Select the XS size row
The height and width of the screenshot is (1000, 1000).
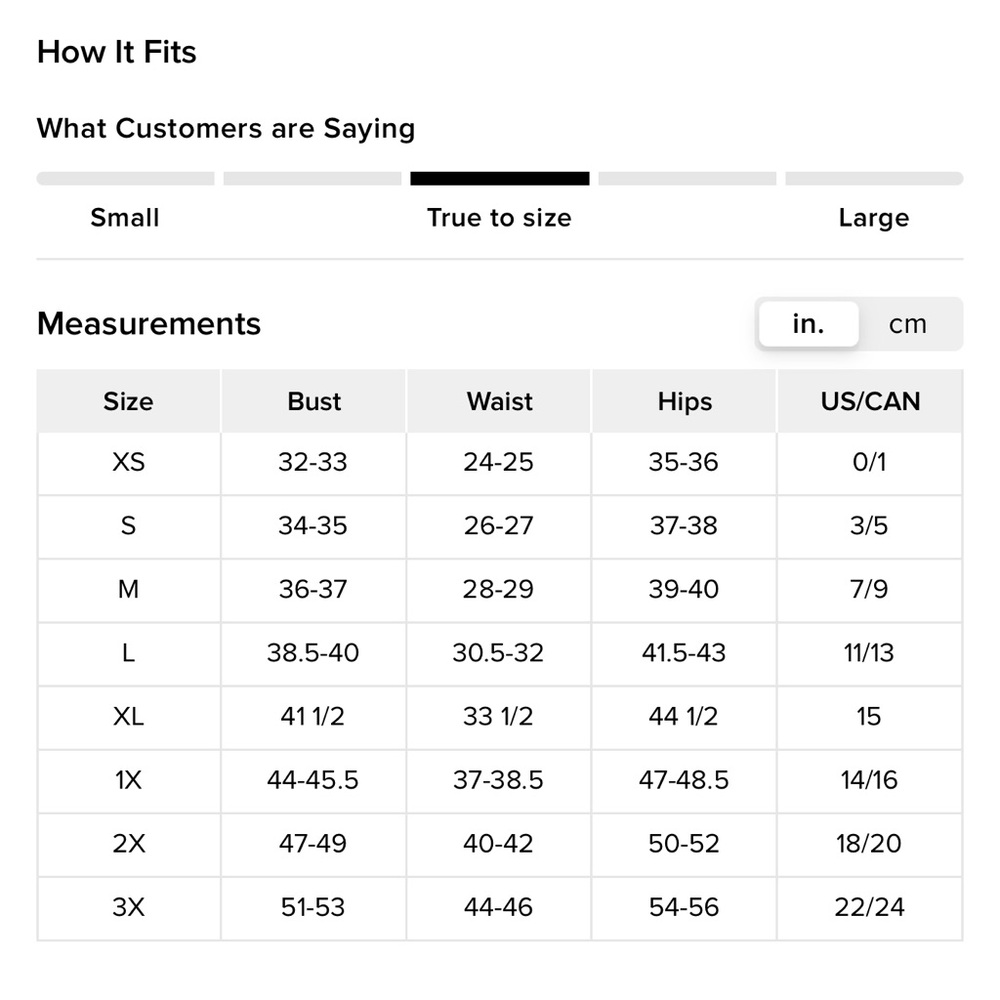[x=499, y=463]
